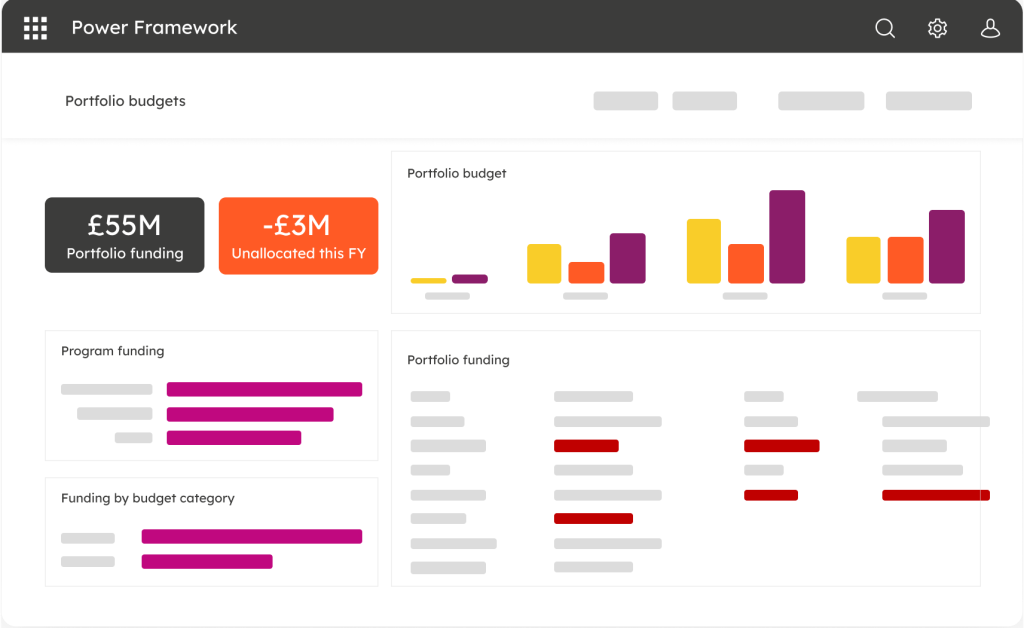1024x628 pixels.
Task: Open the -£3M Unallocated this FY card
Action: point(298,235)
